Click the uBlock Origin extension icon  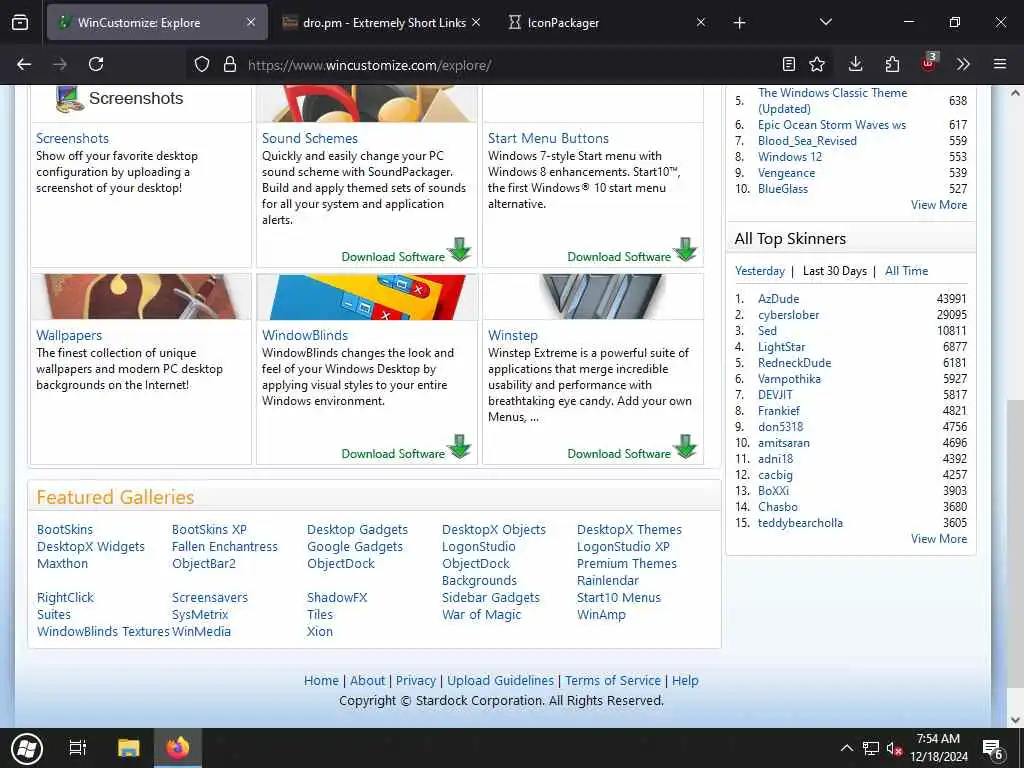[929, 63]
